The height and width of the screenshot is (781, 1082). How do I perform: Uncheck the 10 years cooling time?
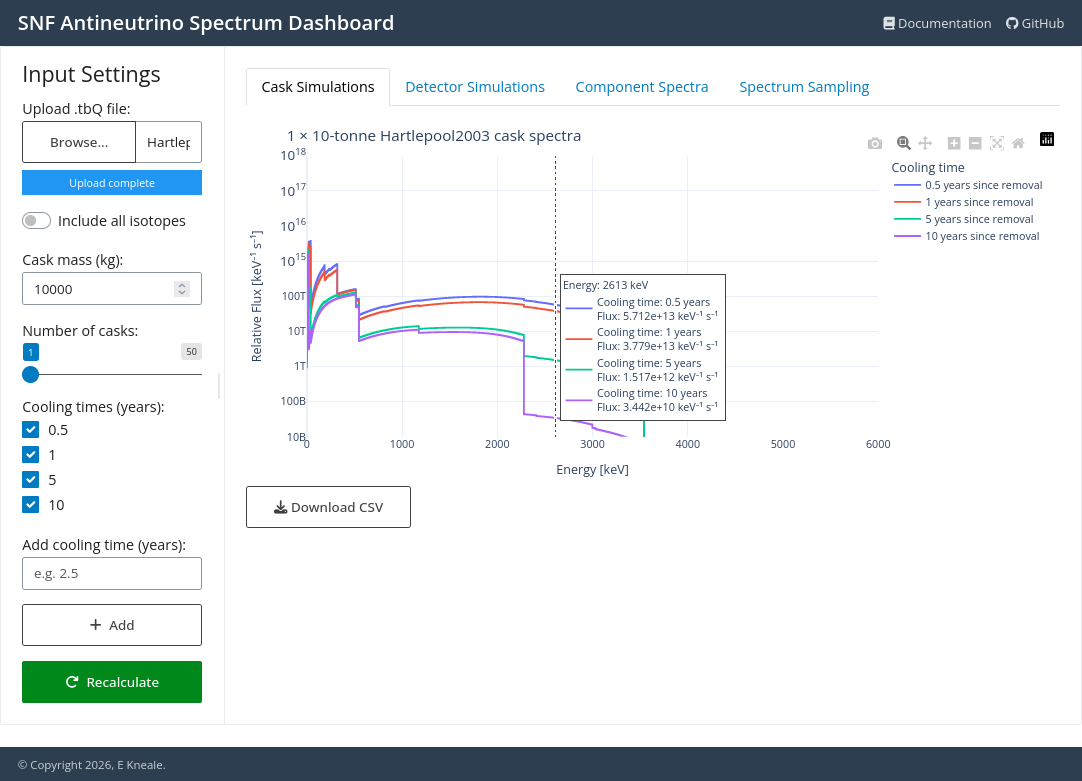(30, 504)
